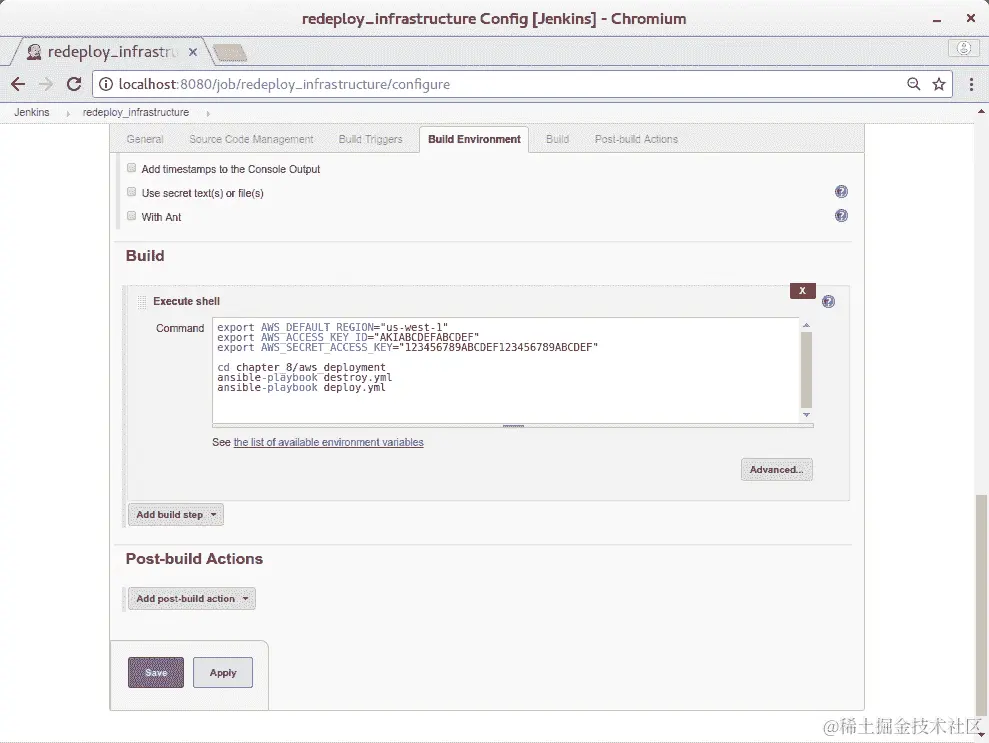Tick the With Ant checkbox
The image size is (989, 743).
131,216
